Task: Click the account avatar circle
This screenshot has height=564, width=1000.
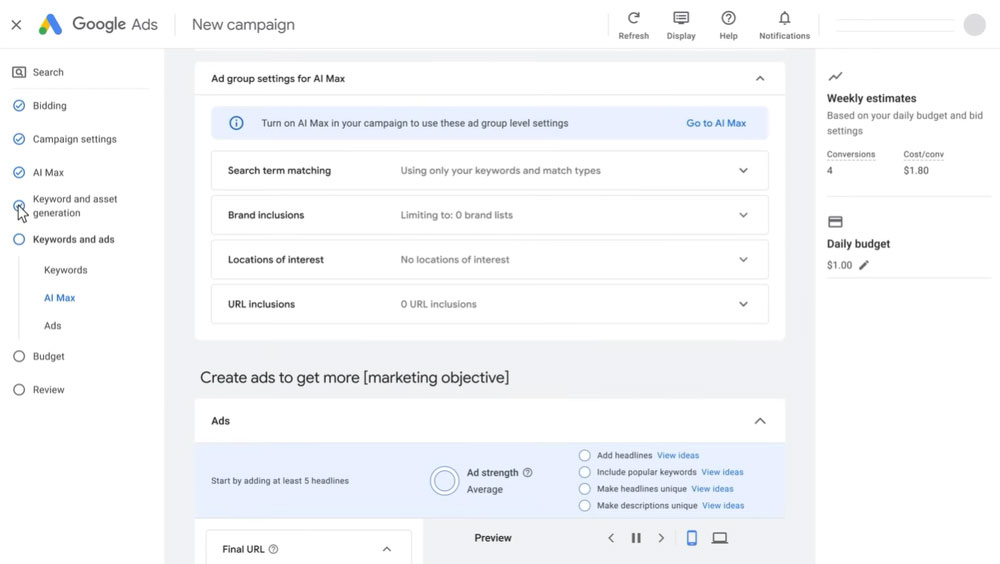Action: (x=974, y=25)
